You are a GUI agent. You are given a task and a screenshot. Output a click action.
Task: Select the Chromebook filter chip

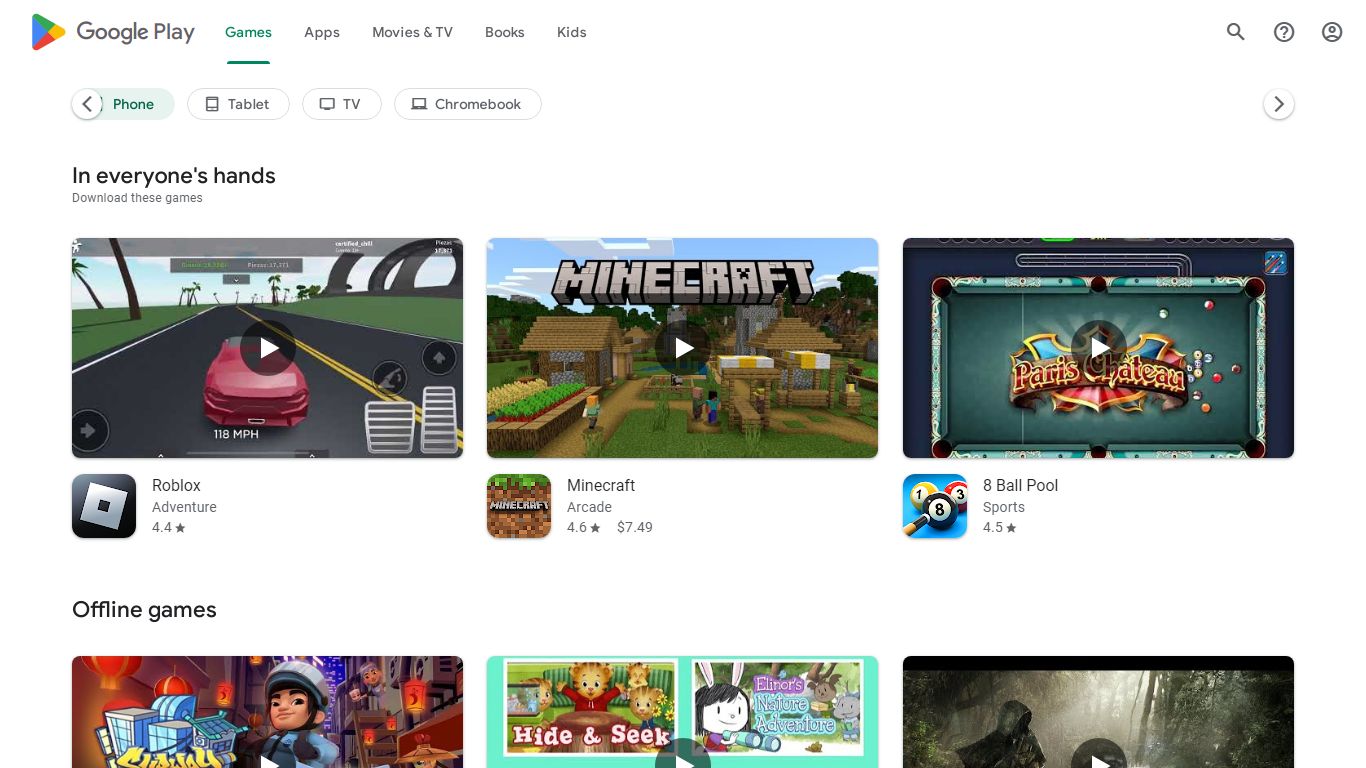(x=467, y=104)
